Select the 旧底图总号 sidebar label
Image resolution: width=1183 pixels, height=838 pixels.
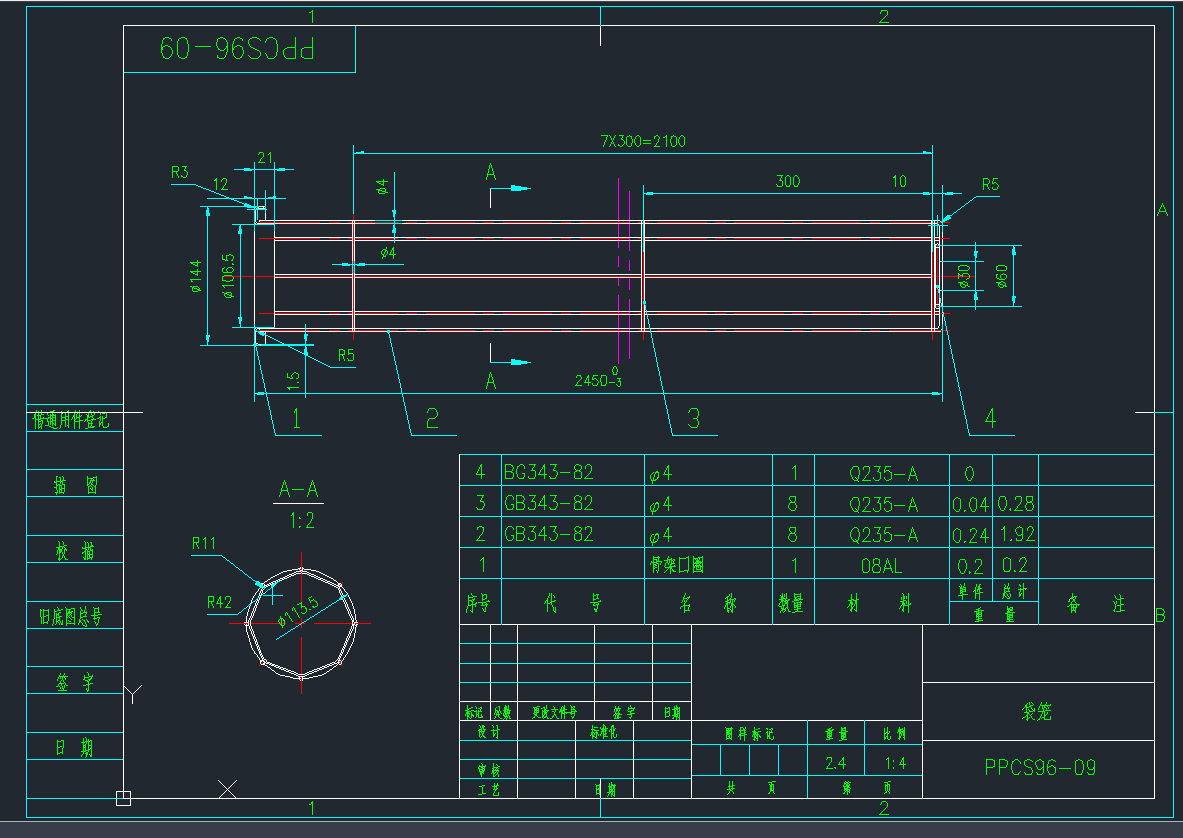70,616
